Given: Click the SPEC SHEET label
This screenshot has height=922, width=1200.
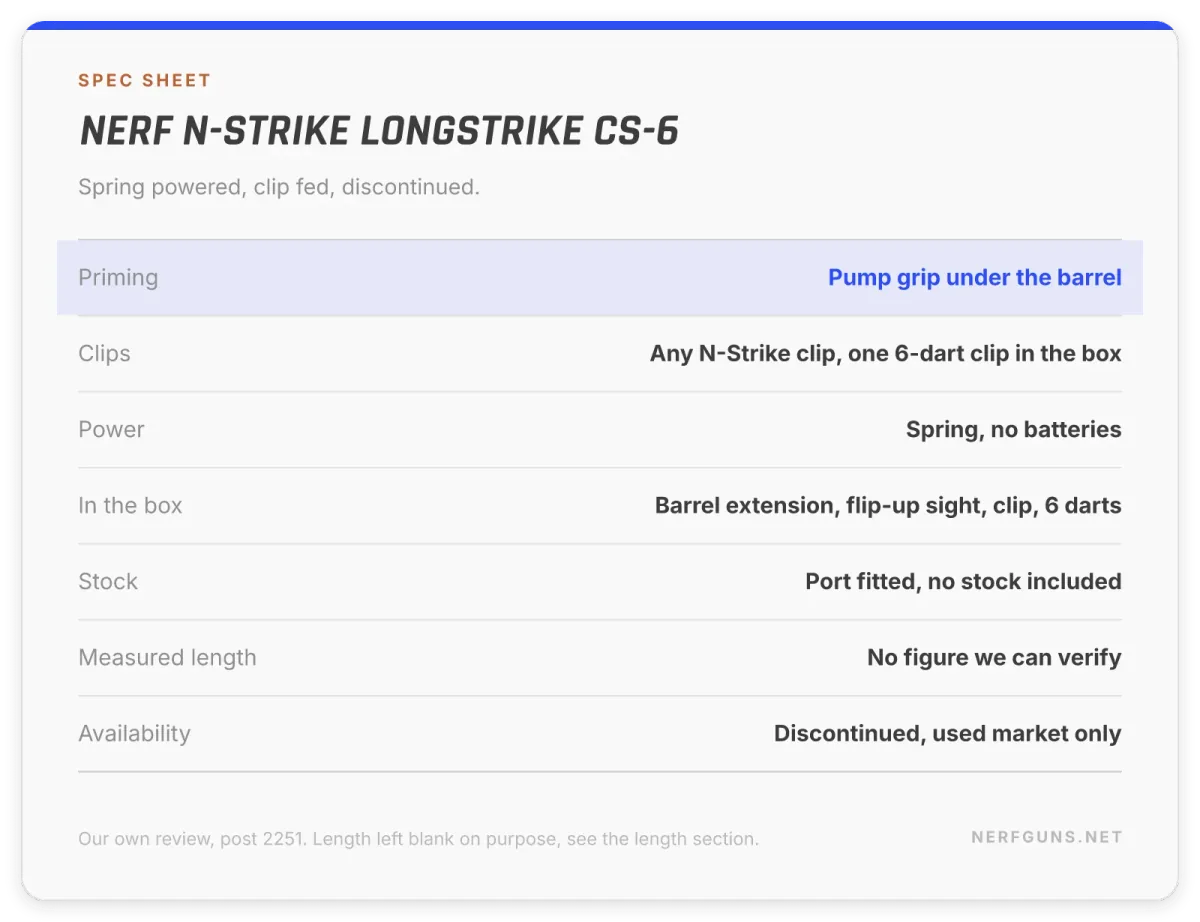Looking at the screenshot, I should (144, 80).
